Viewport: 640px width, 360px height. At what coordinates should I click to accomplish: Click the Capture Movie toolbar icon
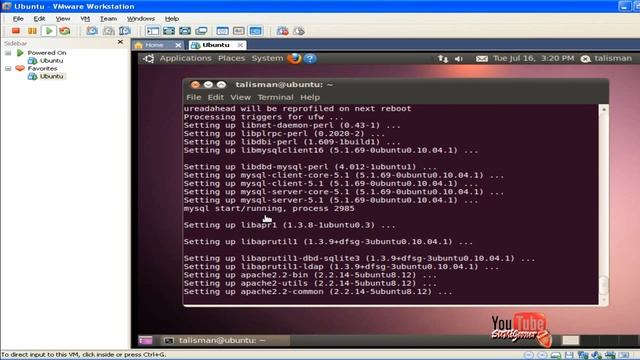[282, 31]
